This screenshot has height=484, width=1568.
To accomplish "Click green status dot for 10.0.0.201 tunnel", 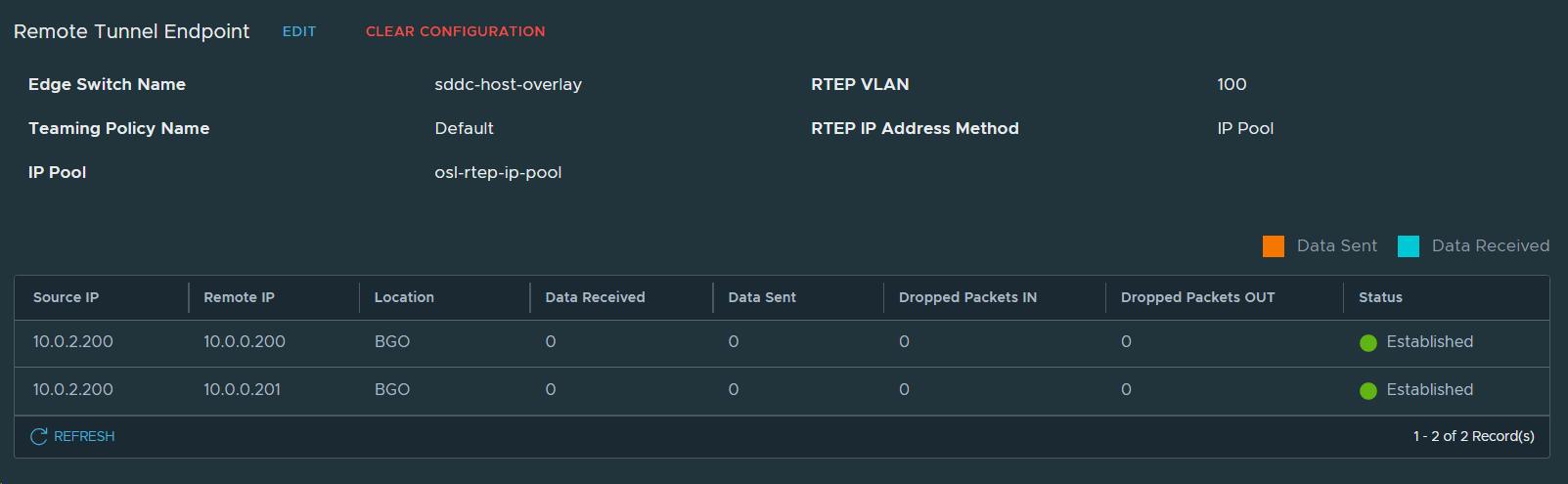I will (x=1368, y=390).
